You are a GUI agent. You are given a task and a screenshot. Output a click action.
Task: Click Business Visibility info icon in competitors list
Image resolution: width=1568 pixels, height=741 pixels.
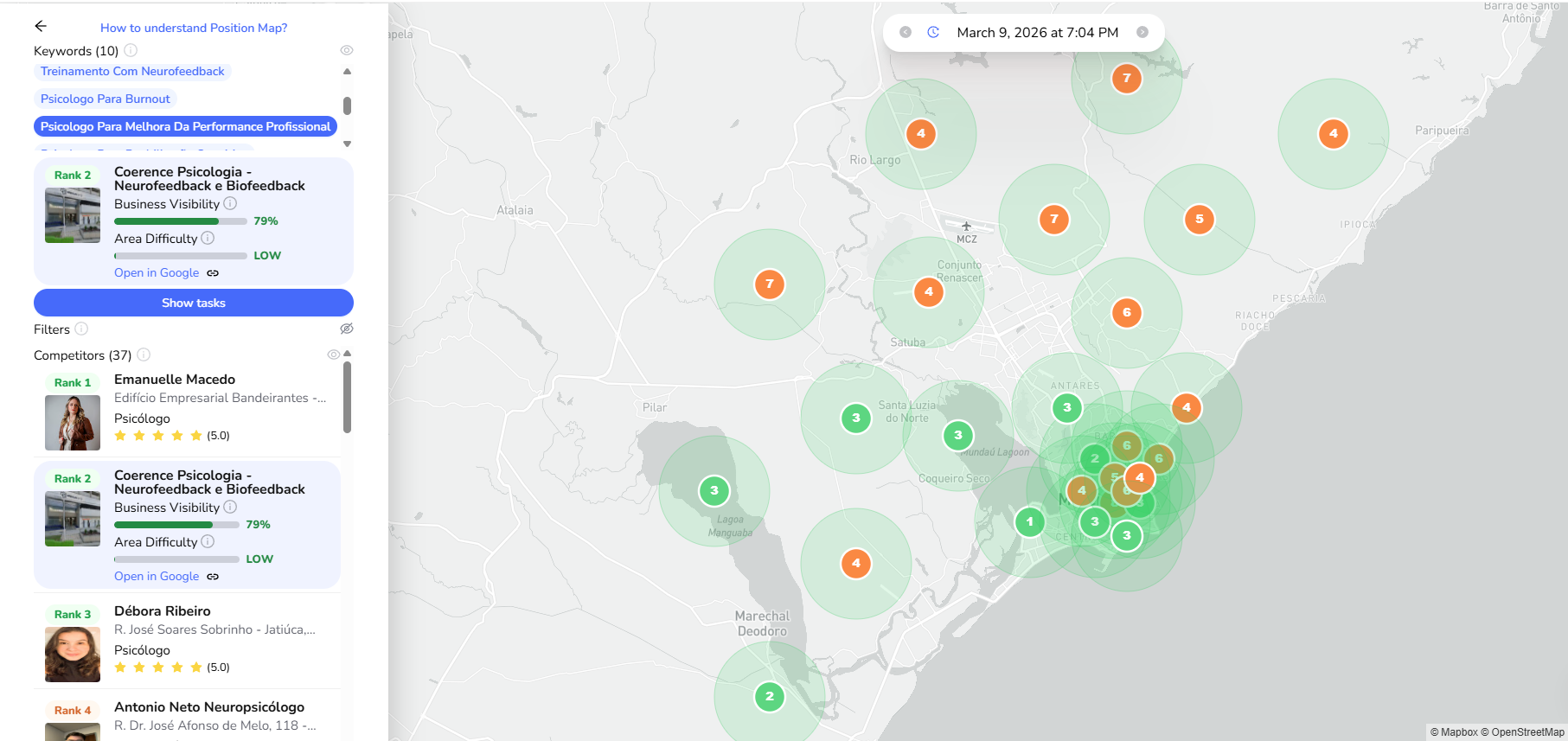tap(230, 507)
